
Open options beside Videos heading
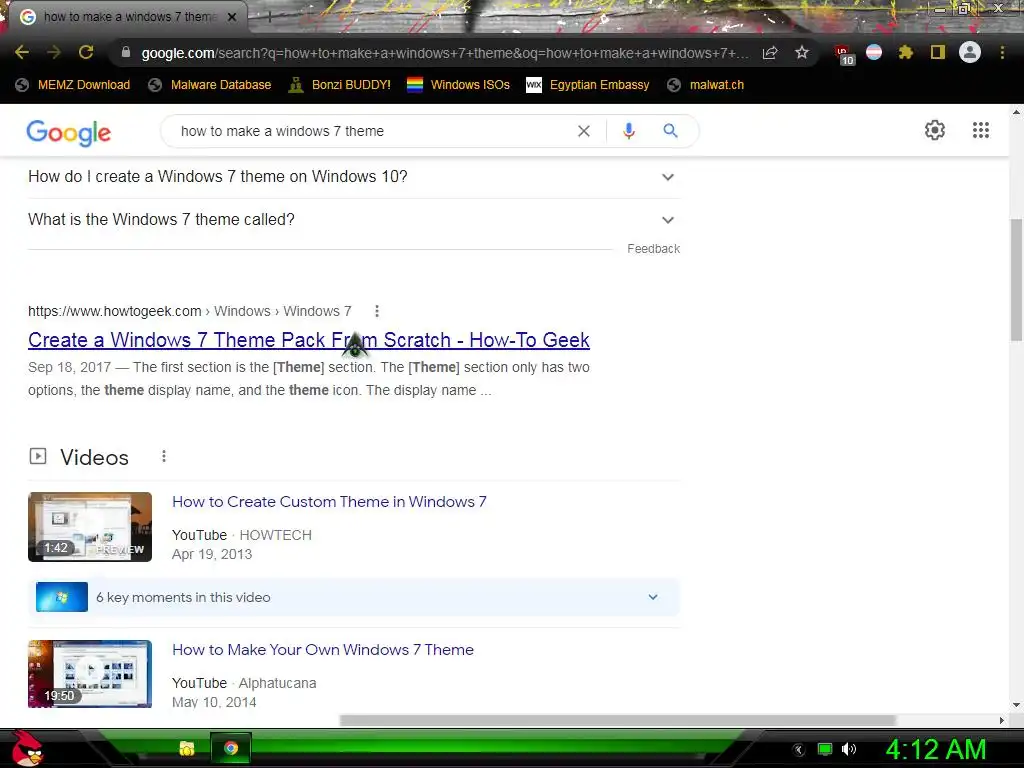coord(164,456)
